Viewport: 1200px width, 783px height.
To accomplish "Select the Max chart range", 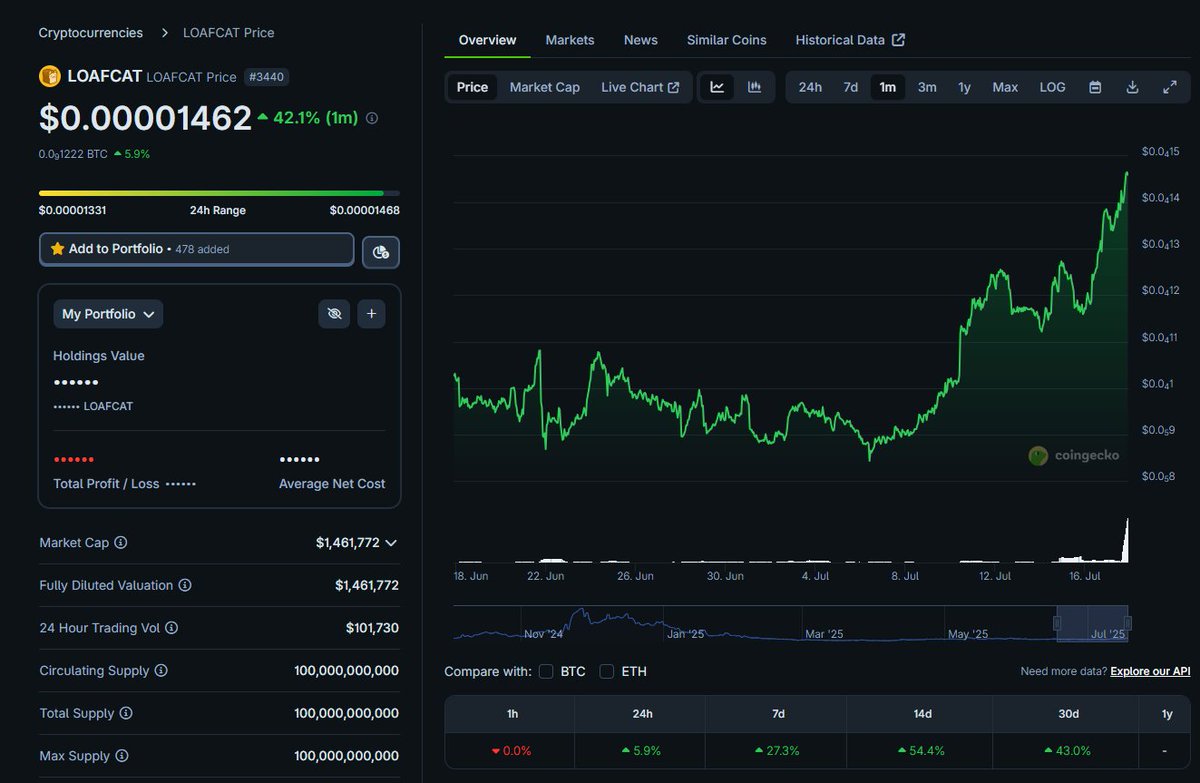I will (x=1005, y=87).
